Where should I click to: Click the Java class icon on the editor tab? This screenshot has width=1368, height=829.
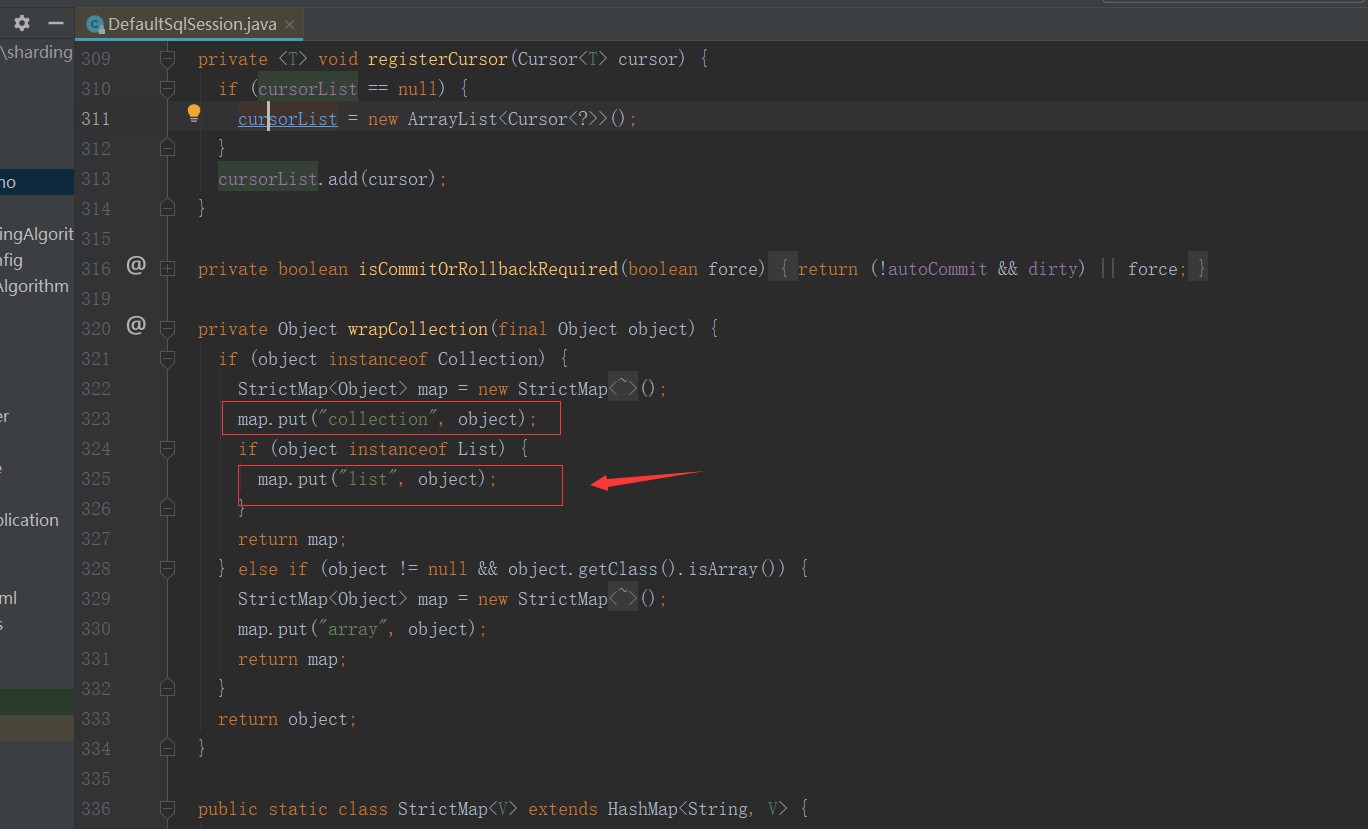[95, 24]
